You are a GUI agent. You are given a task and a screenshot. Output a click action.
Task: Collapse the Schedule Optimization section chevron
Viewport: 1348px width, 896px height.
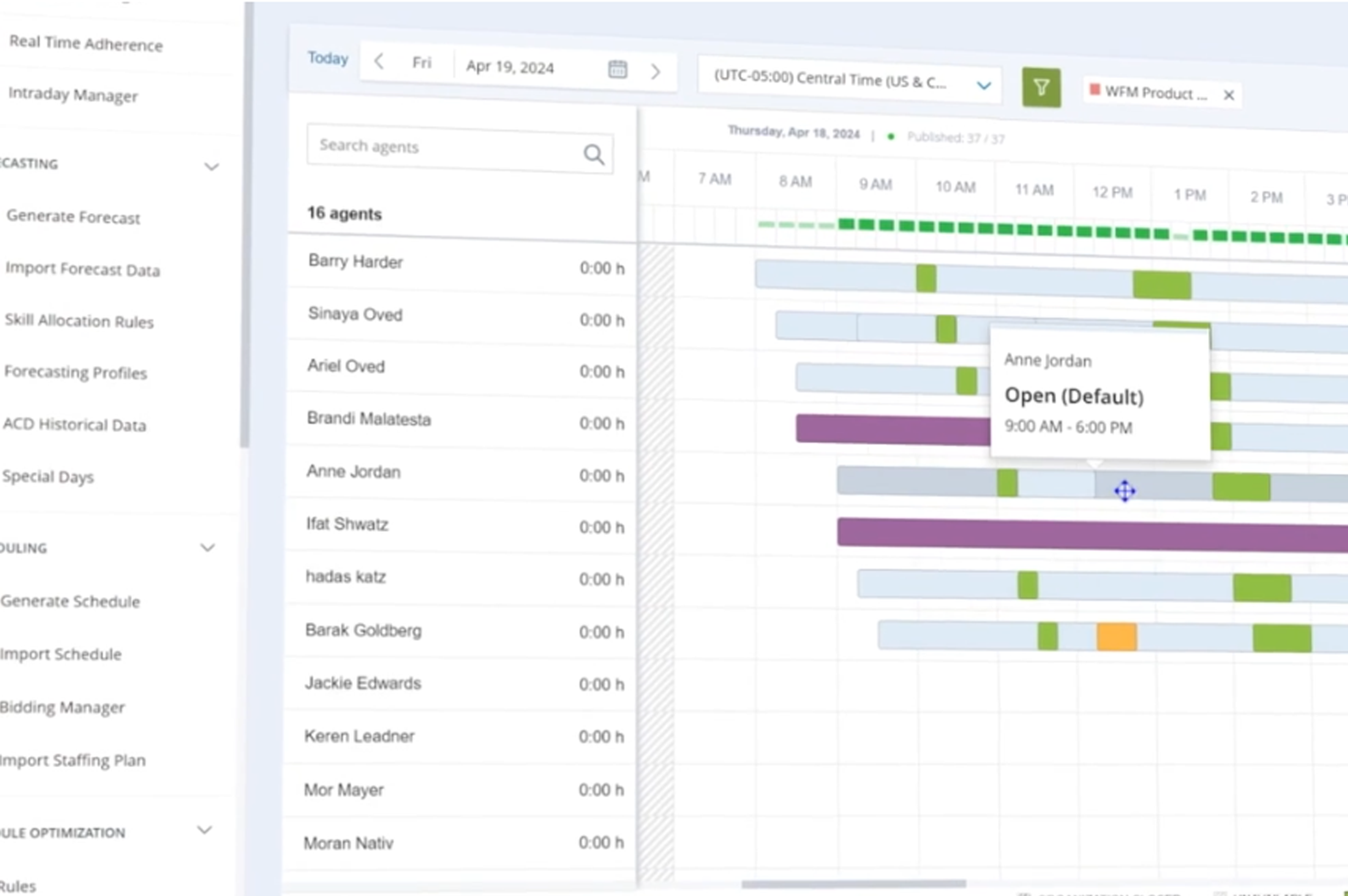click(204, 830)
